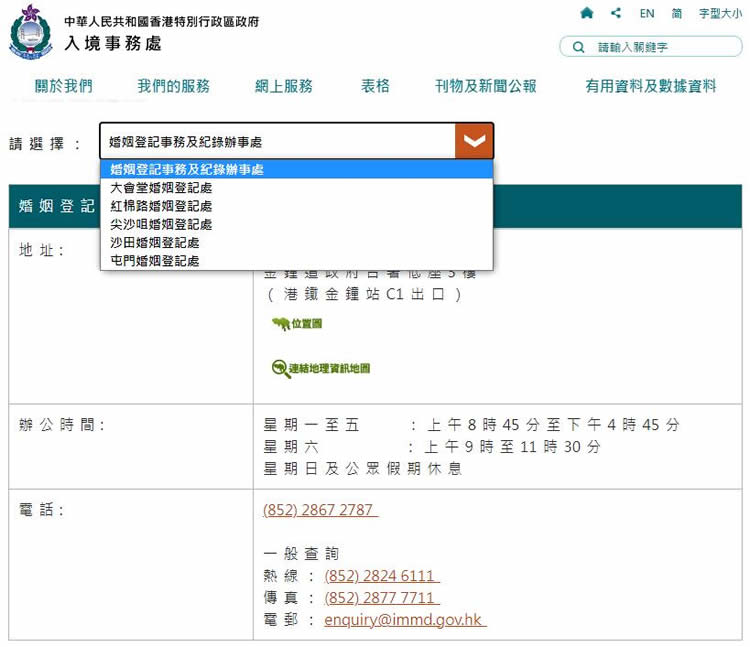Image resolution: width=750 pixels, height=647 pixels.
Task: Click the search magnifier icon
Action: tap(578, 47)
